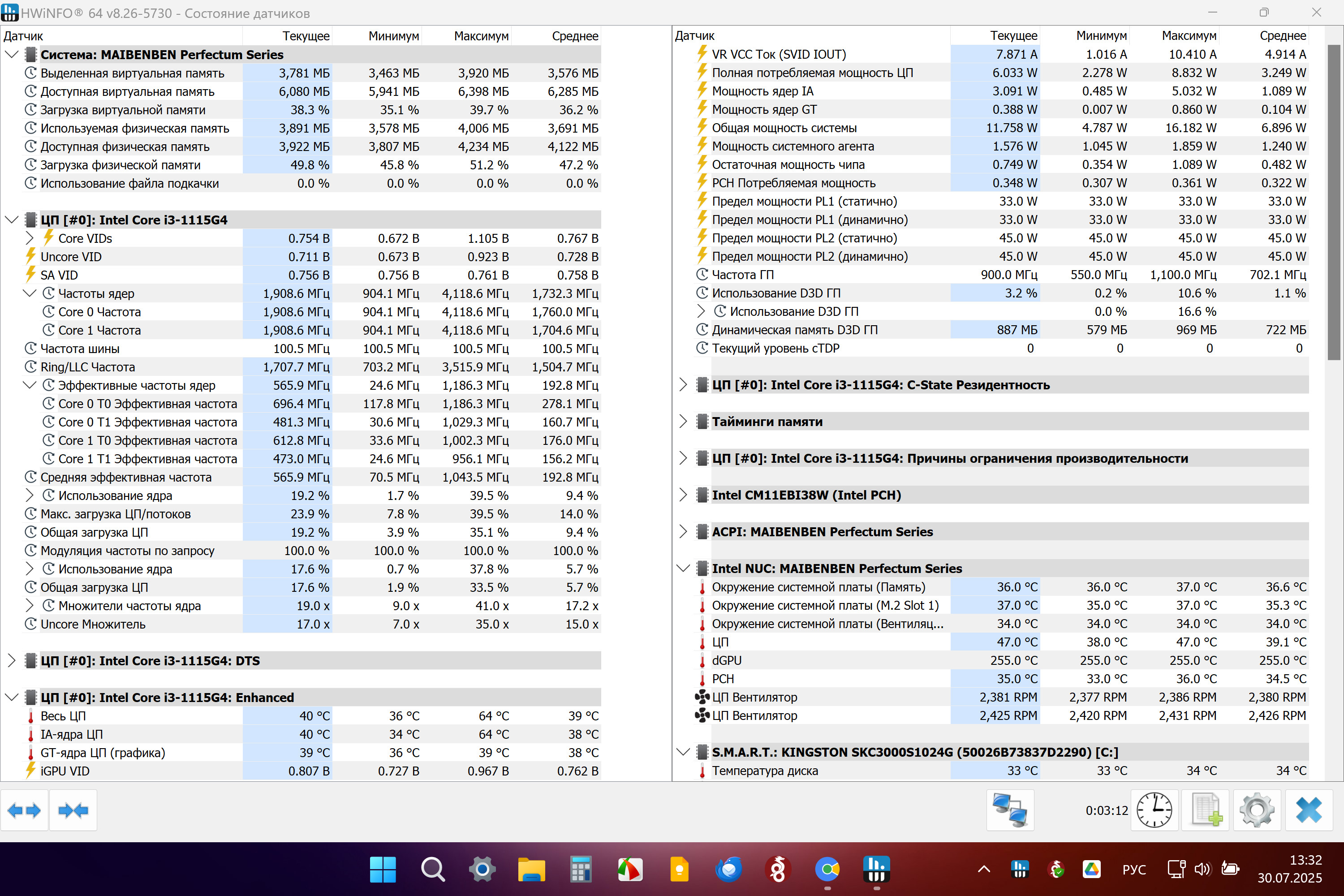Click the left Максимум column header
The width and height of the screenshot is (1344, 896).
click(481, 36)
